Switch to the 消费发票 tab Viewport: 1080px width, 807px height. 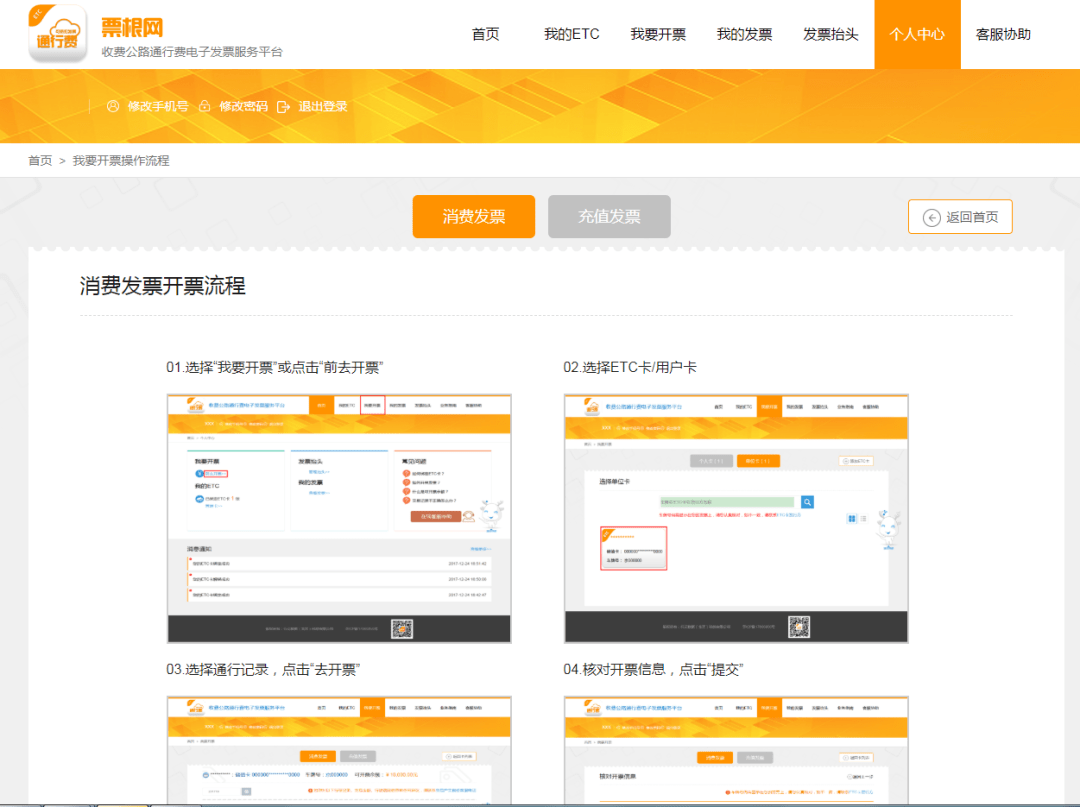(x=473, y=217)
